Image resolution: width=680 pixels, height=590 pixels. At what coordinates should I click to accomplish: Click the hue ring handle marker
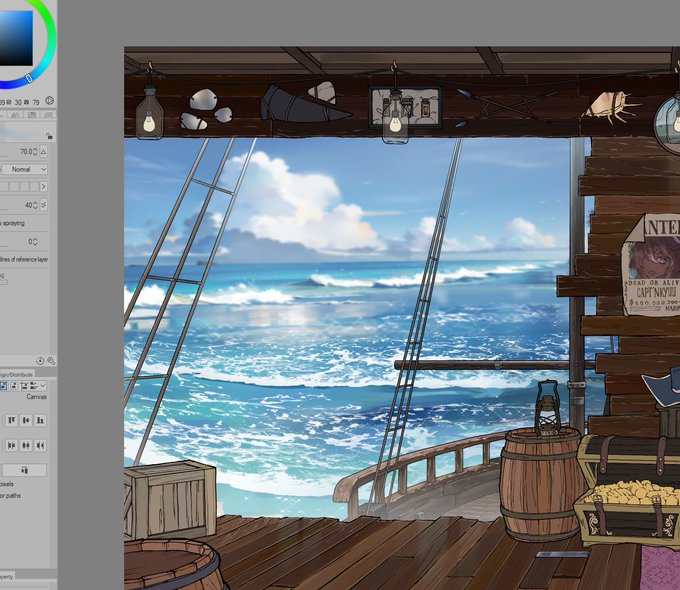click(x=29, y=78)
